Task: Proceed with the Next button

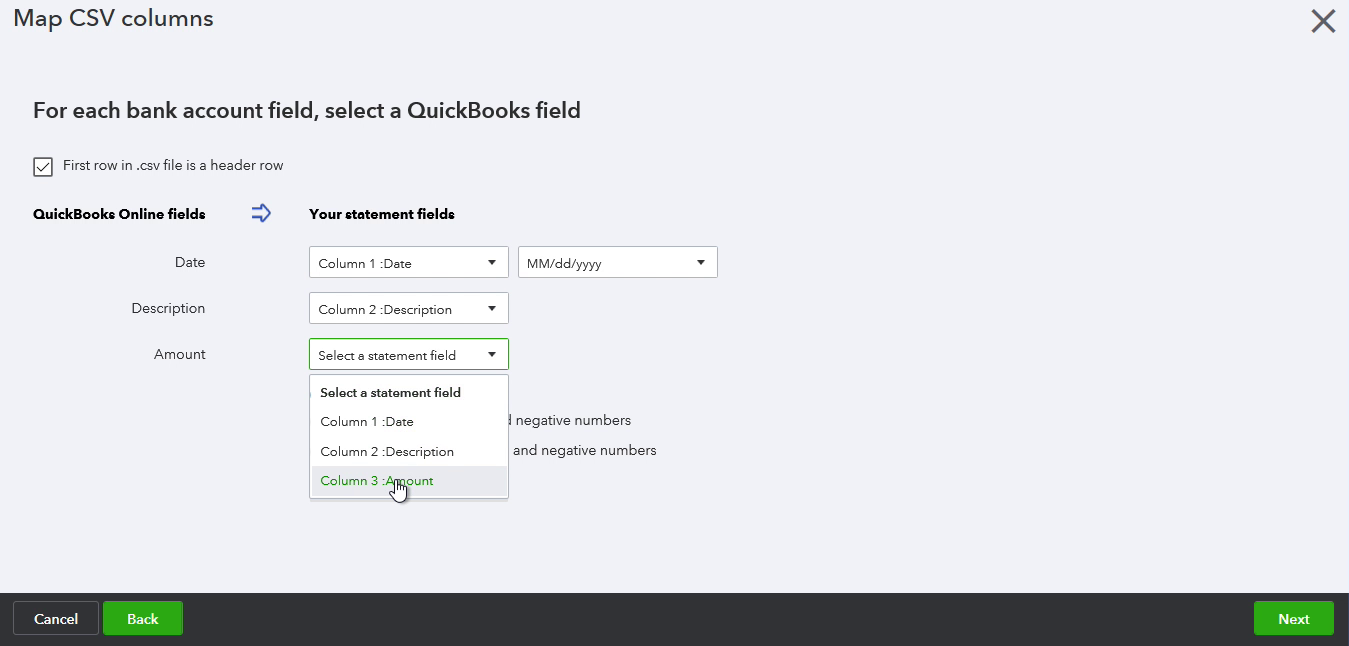Action: (x=1294, y=619)
